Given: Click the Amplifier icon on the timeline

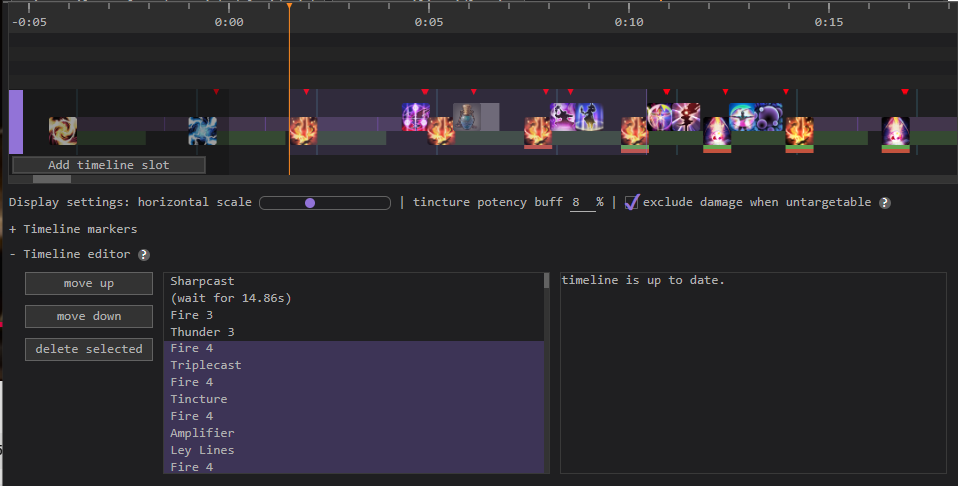Looking at the screenshot, I should (x=563, y=117).
